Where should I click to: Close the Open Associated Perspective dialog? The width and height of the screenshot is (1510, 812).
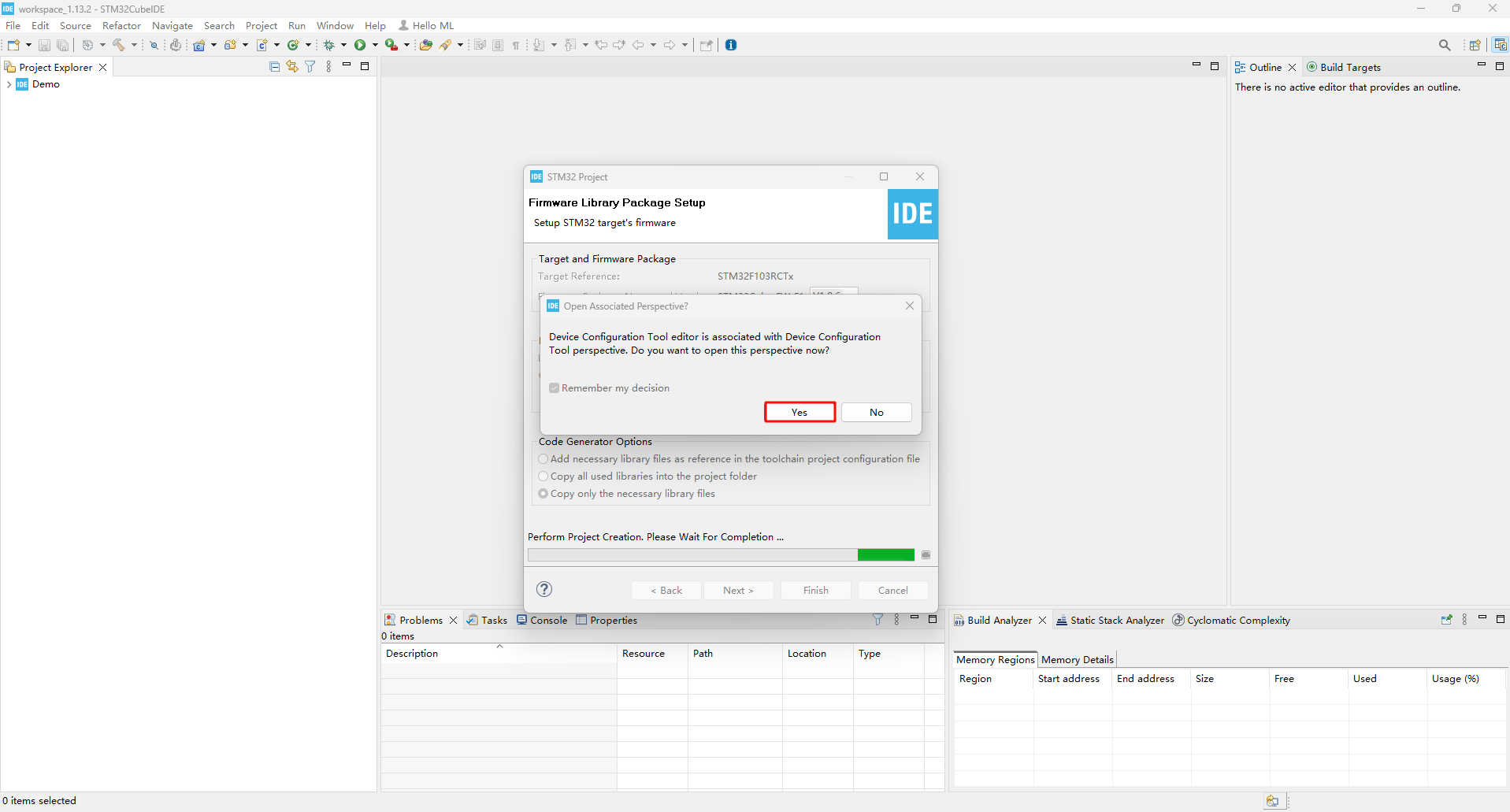[x=910, y=306]
